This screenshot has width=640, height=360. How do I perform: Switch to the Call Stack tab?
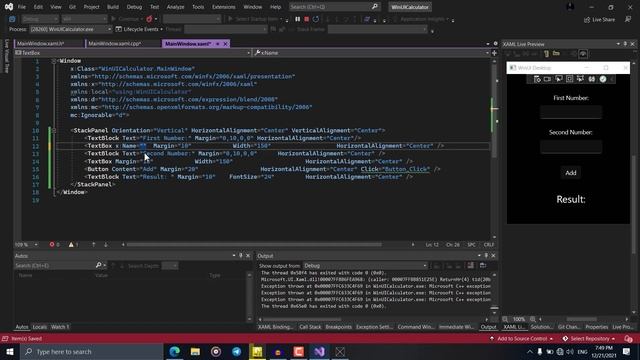click(310, 327)
